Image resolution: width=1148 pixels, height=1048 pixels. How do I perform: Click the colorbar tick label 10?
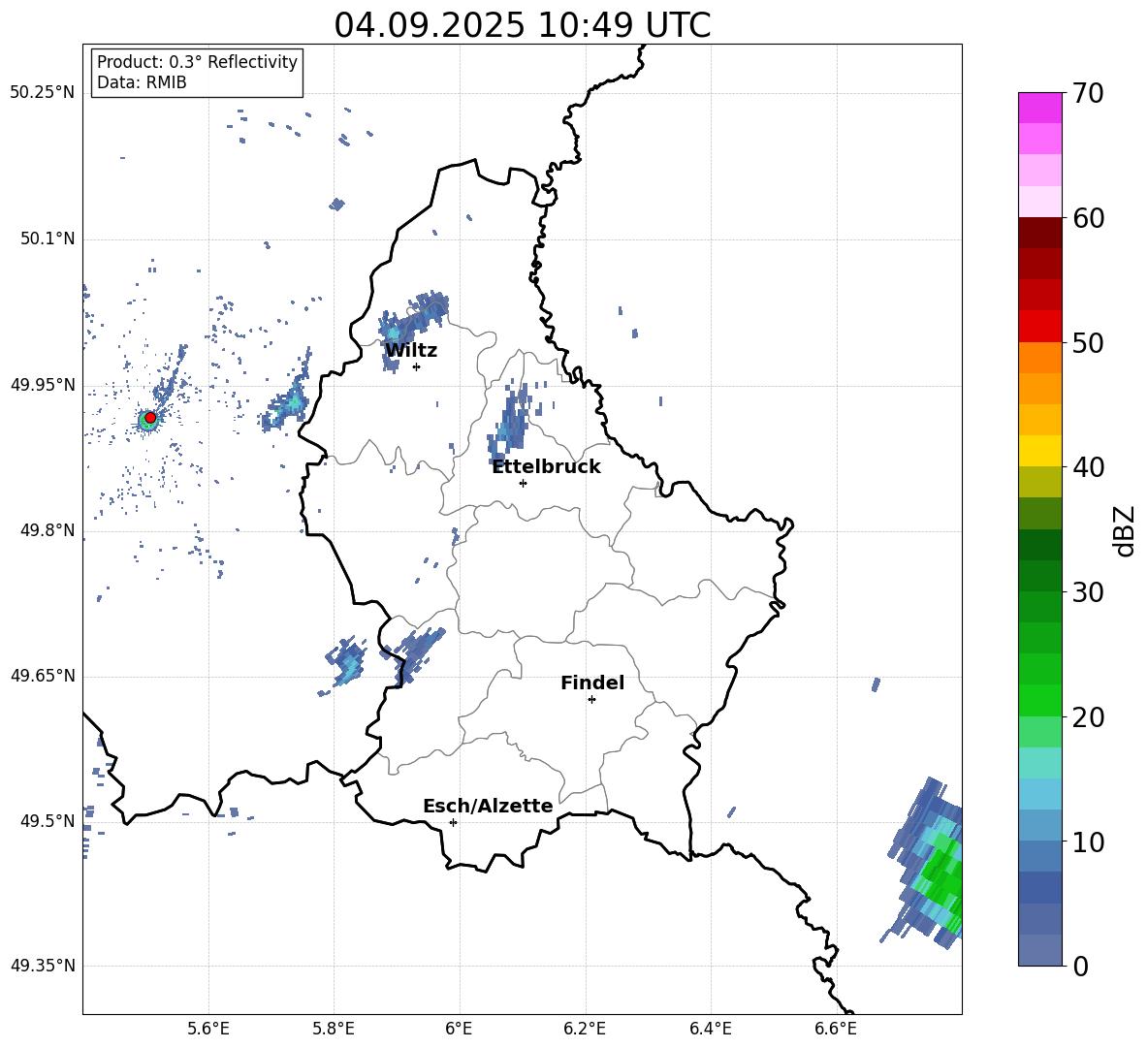(x=1088, y=842)
